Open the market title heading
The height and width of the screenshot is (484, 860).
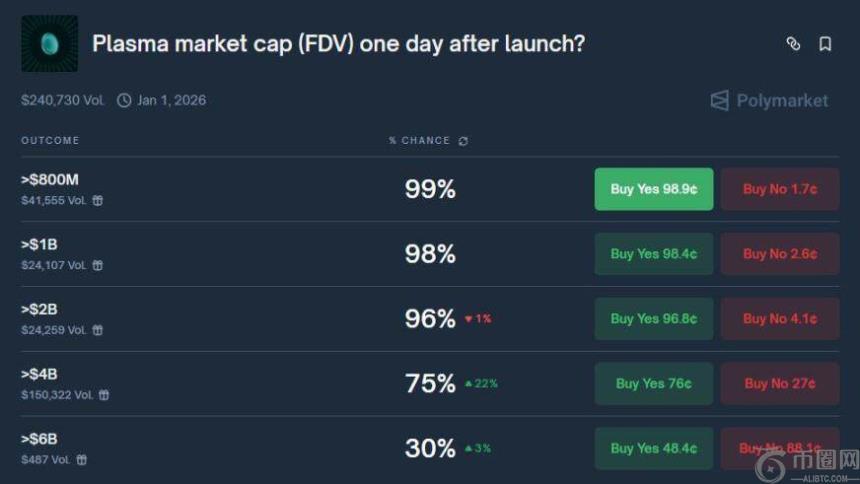338,44
